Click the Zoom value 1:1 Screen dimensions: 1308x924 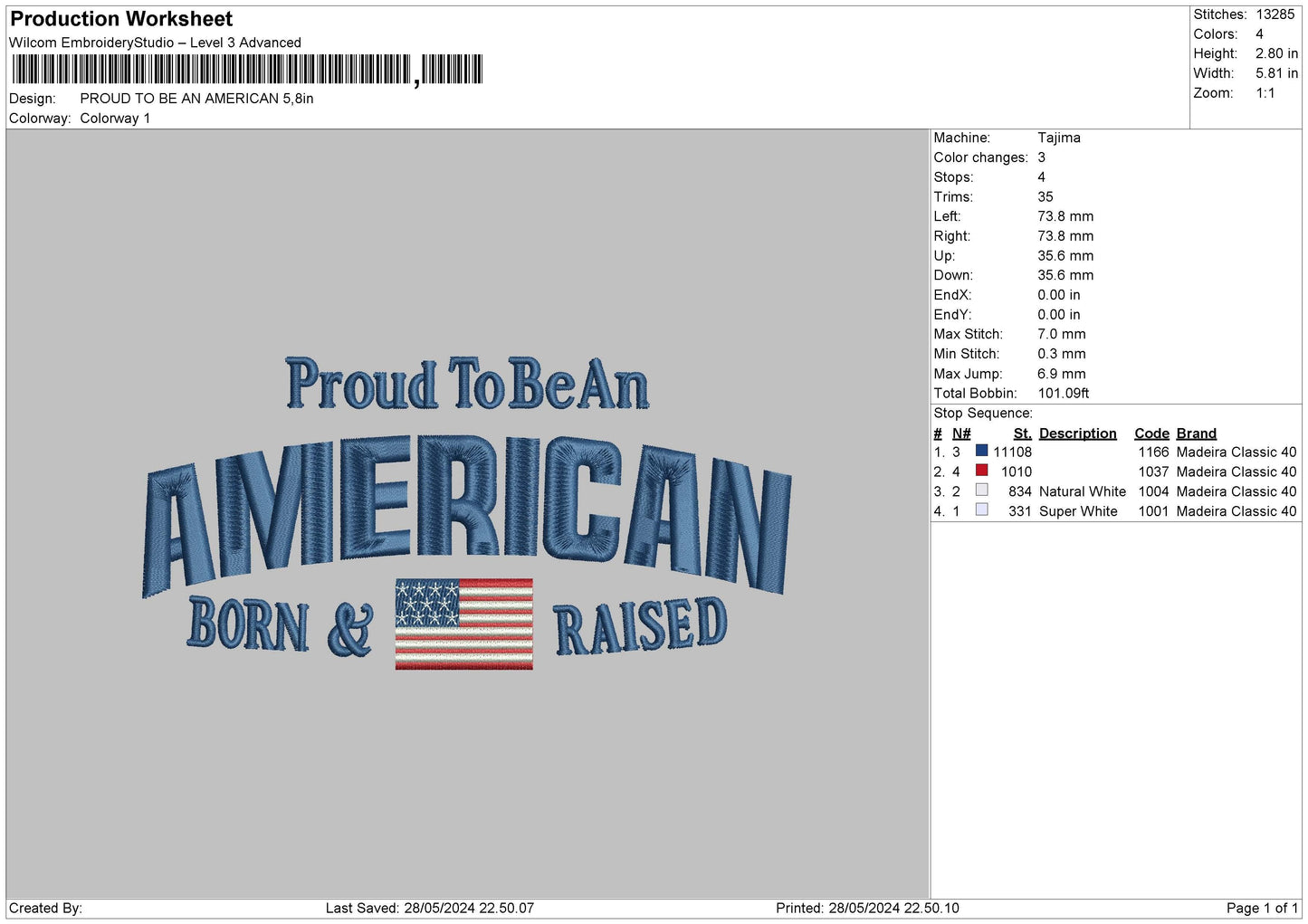tap(1265, 93)
